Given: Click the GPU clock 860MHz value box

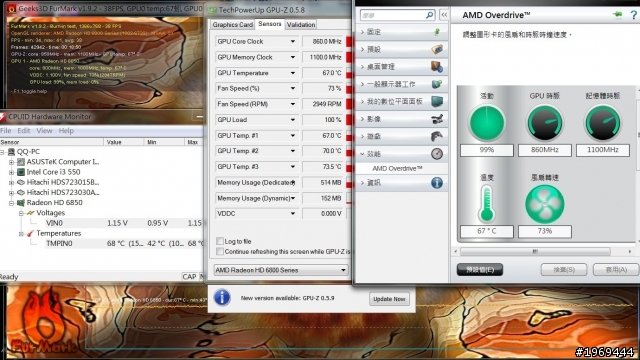Looking at the screenshot, I should 544,150.
